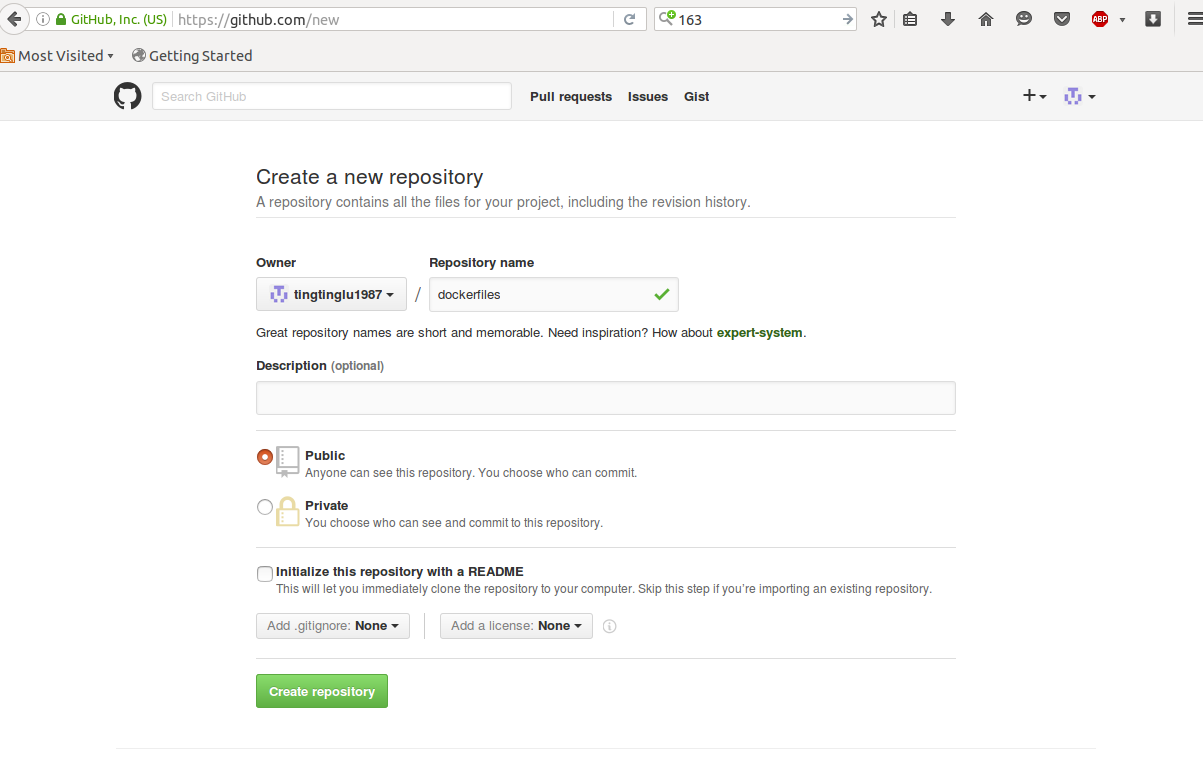Click the browser search box showing 163
This screenshot has height=760, width=1203.
[756, 19]
